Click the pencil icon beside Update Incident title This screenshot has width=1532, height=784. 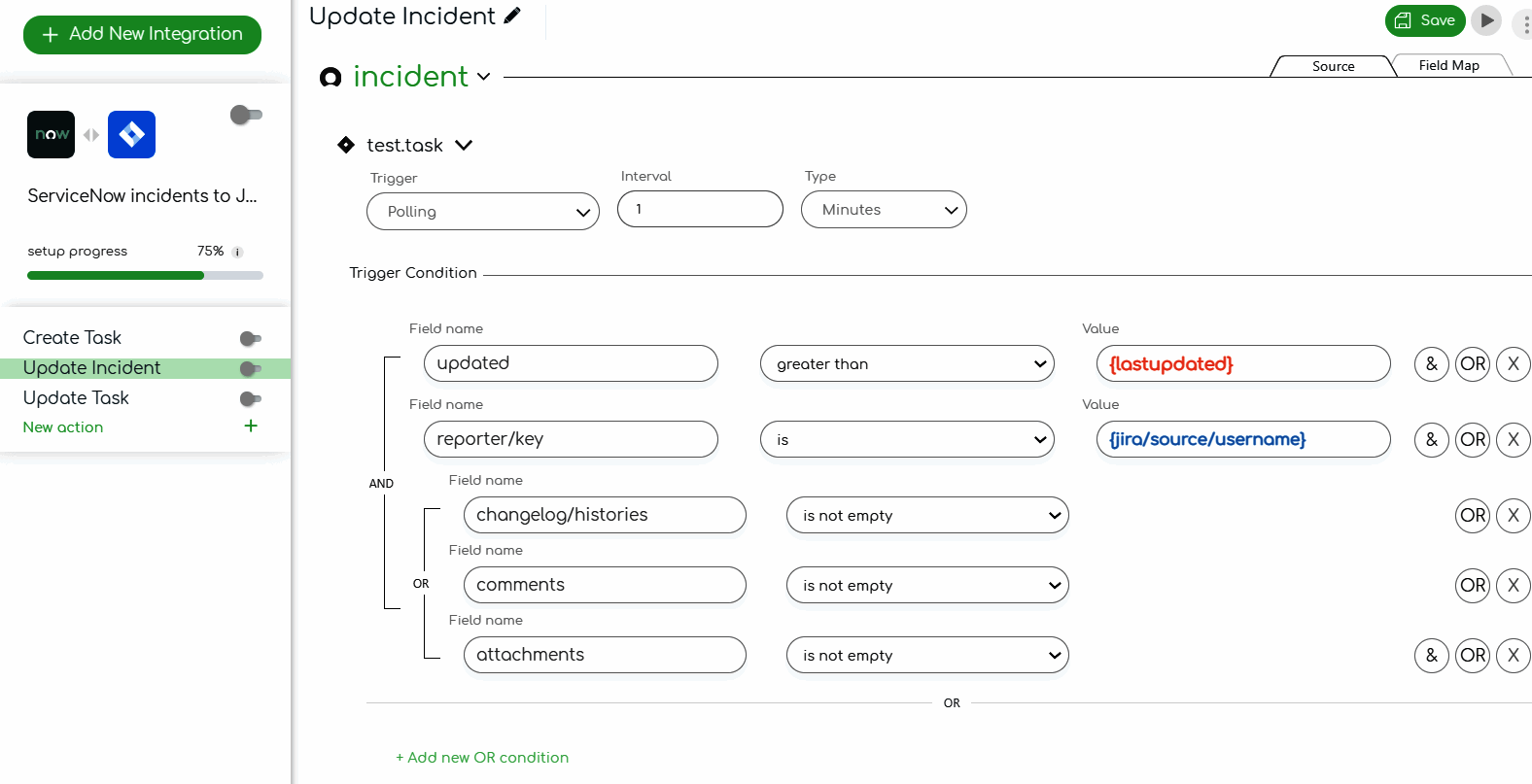512,16
